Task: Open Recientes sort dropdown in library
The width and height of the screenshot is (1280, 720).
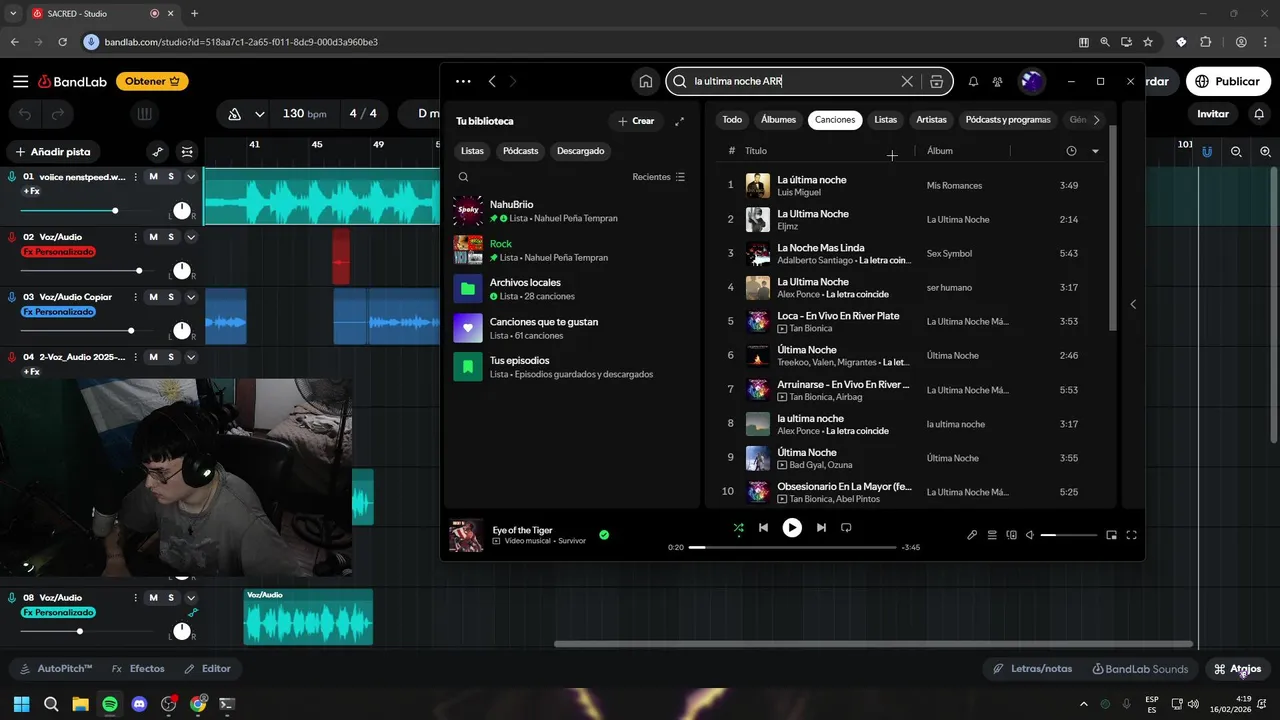Action: pyautogui.click(x=659, y=177)
